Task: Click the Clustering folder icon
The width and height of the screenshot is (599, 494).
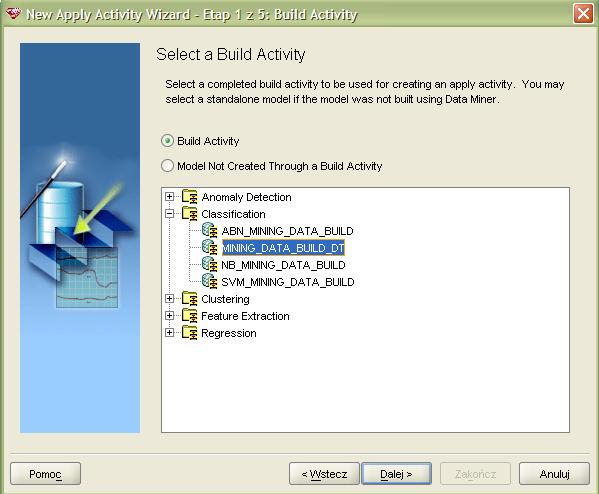Action: (x=189, y=298)
